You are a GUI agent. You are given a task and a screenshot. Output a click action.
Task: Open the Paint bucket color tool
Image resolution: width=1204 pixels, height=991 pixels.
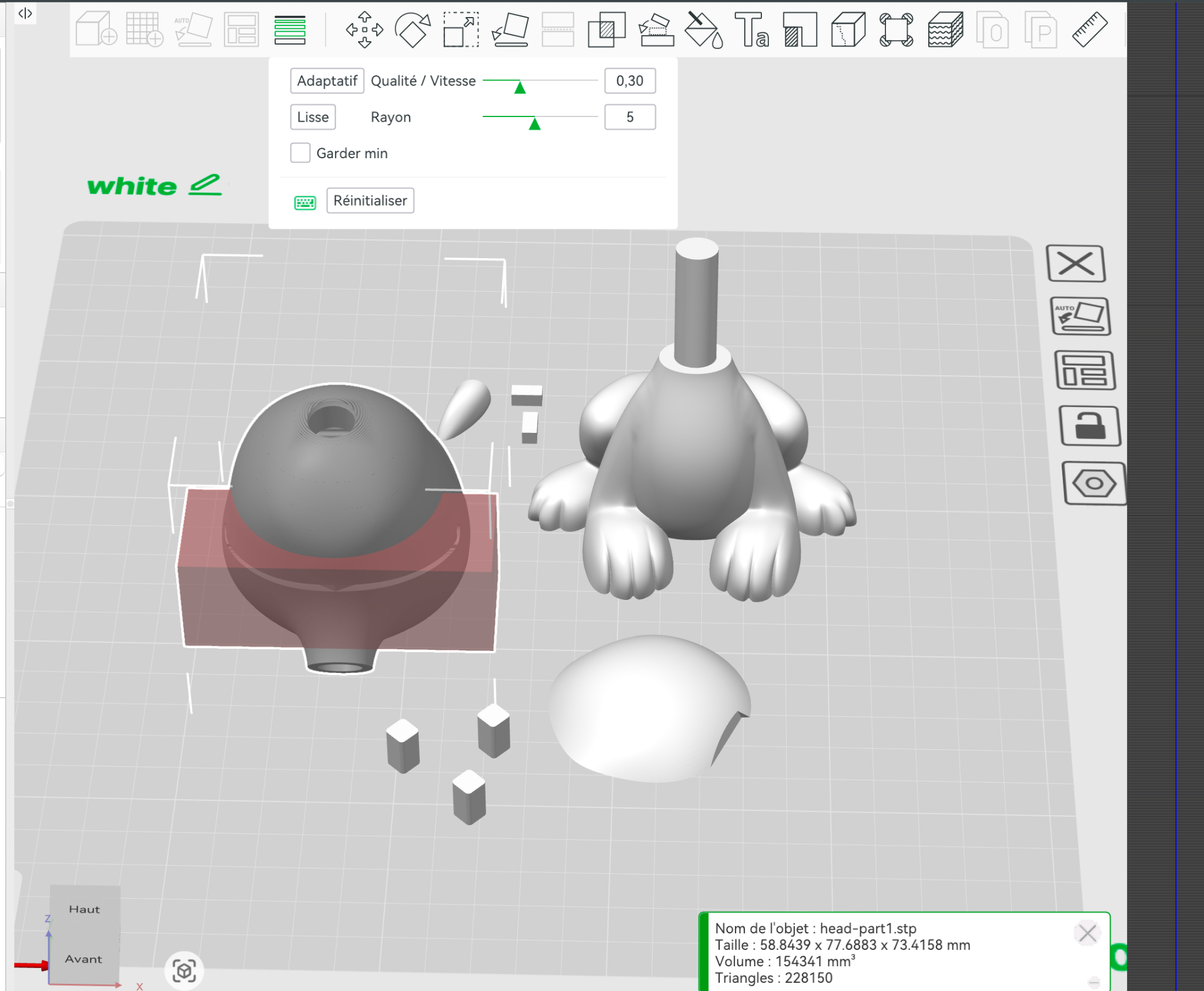pos(703,29)
